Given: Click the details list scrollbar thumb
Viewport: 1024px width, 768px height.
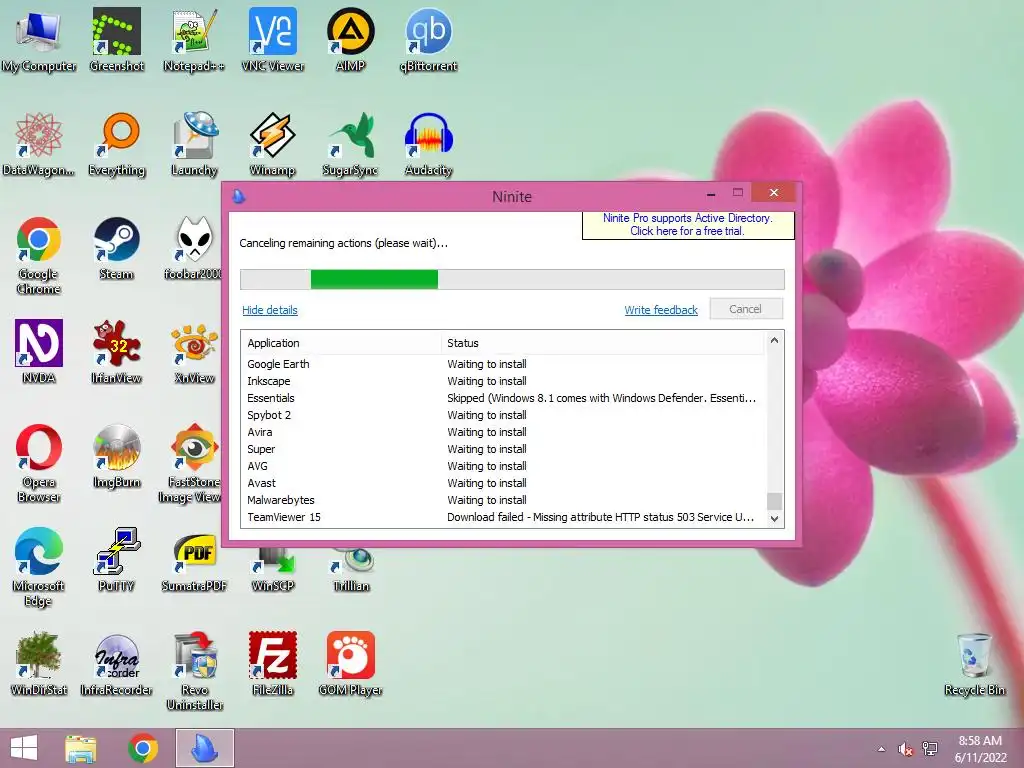Looking at the screenshot, I should click(x=775, y=501).
